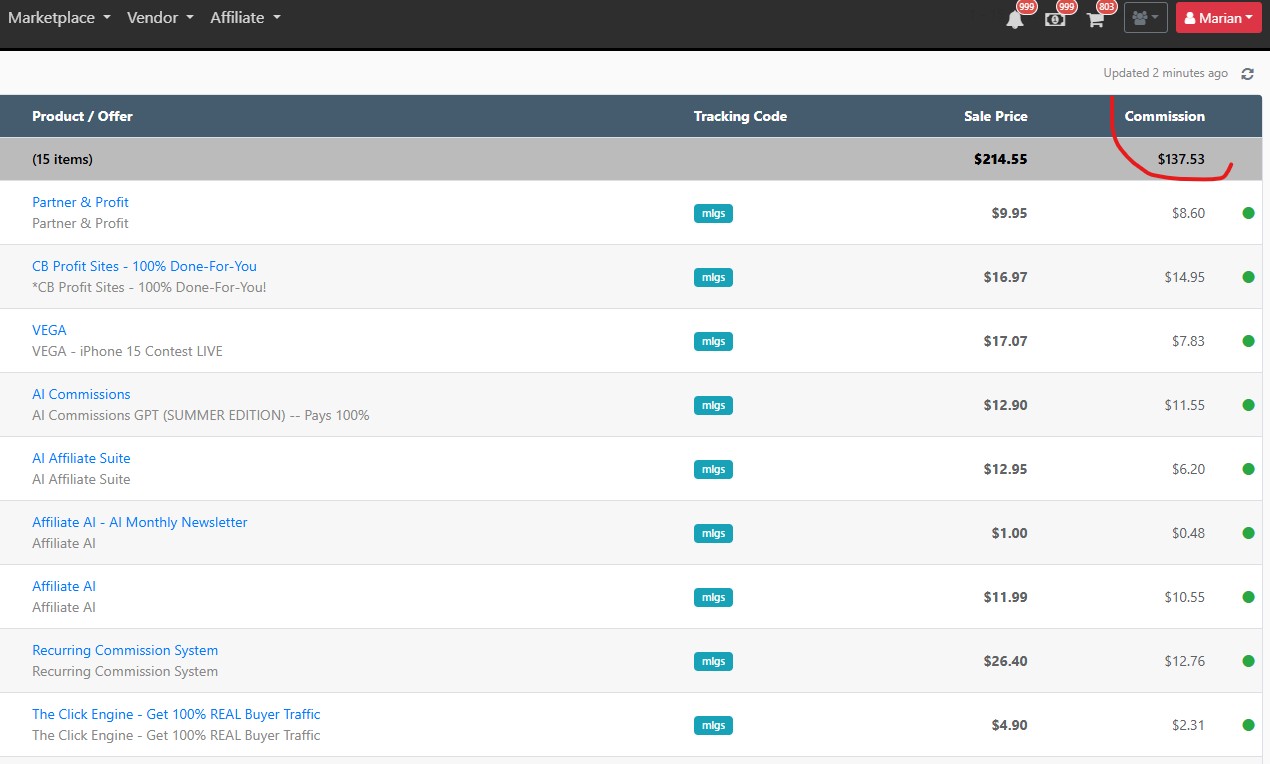Click the $8.60 commission value
This screenshot has height=764, width=1270.
[x=1188, y=213]
